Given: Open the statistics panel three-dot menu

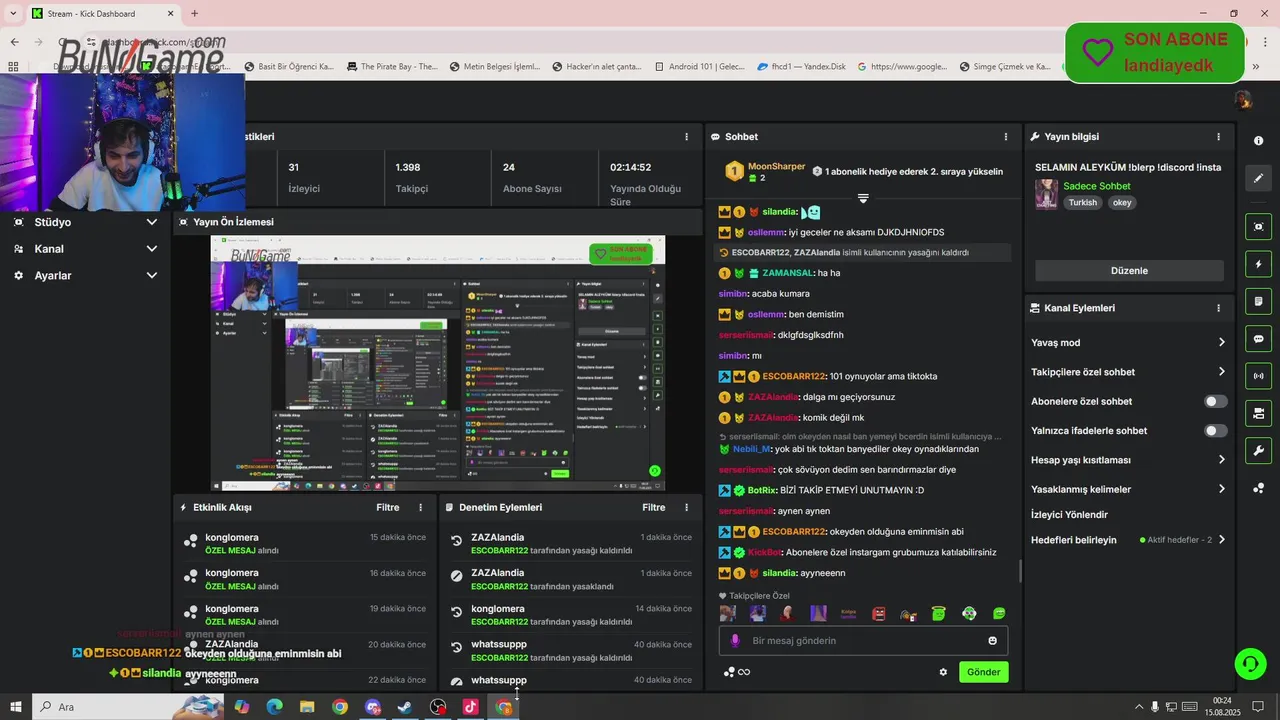Looking at the screenshot, I should (686, 137).
